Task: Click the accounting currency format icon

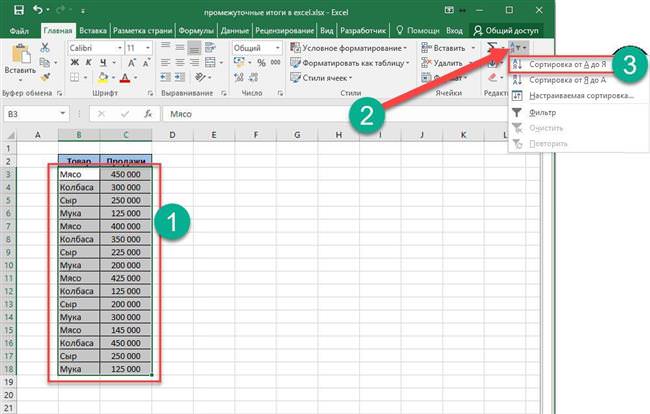Action: coord(239,63)
